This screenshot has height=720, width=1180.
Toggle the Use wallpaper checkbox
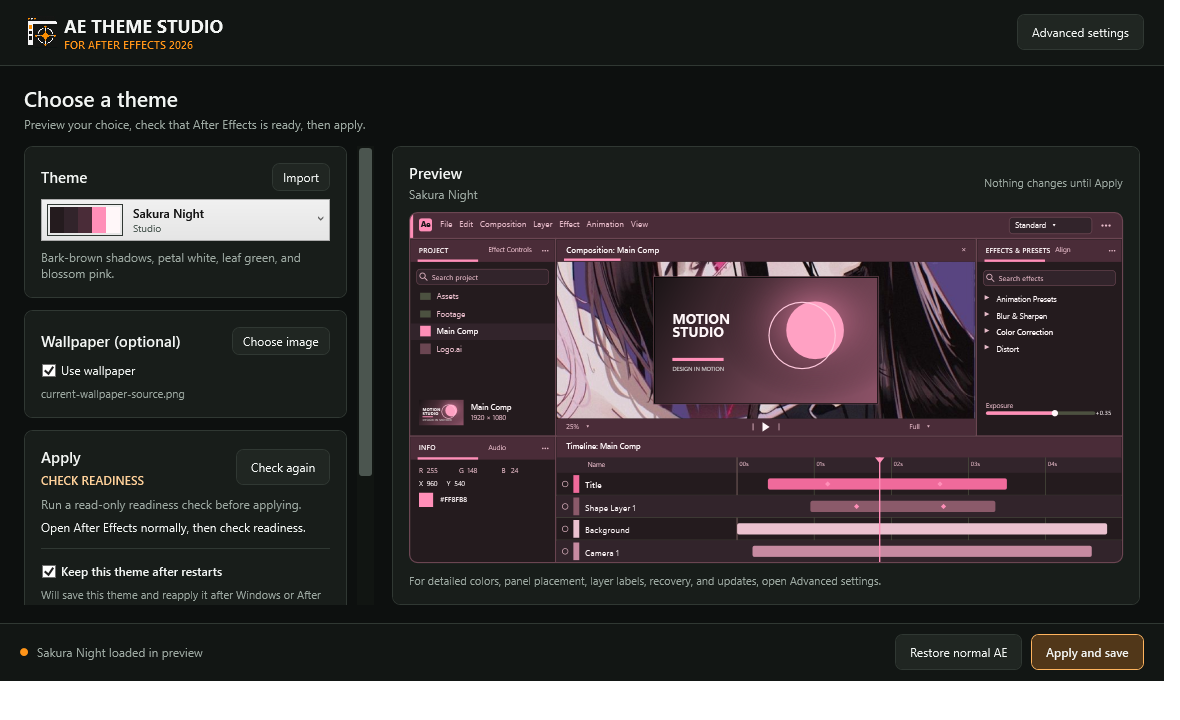(49, 371)
